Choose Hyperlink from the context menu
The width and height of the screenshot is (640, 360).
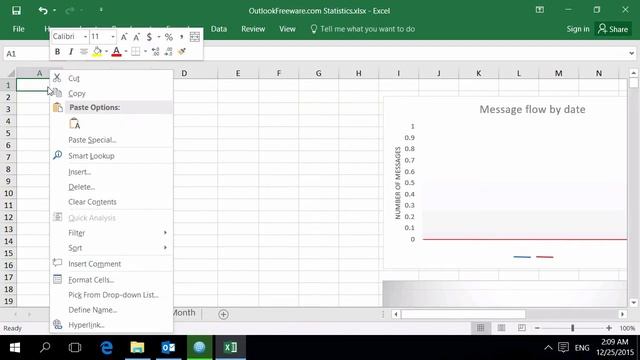111,325
